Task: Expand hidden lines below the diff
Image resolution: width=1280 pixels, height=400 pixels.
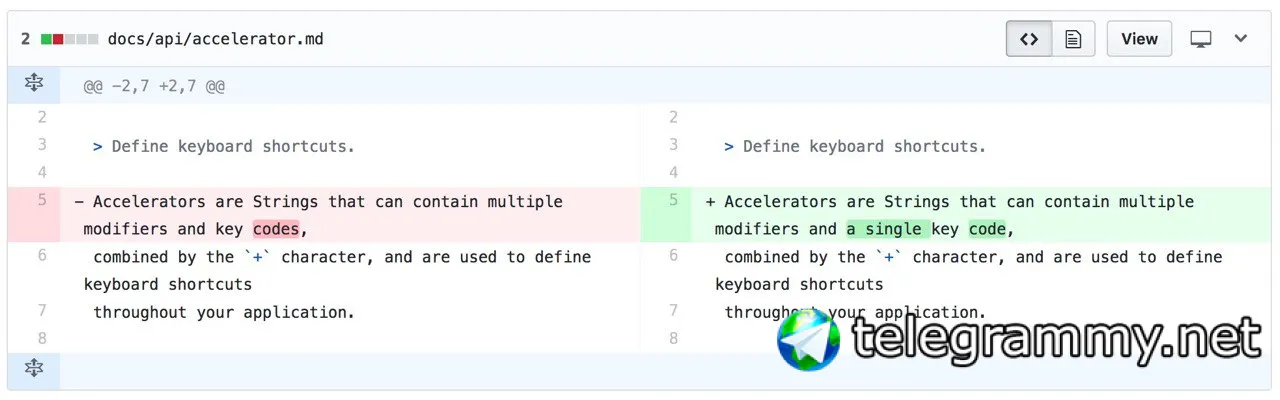Action: point(34,369)
